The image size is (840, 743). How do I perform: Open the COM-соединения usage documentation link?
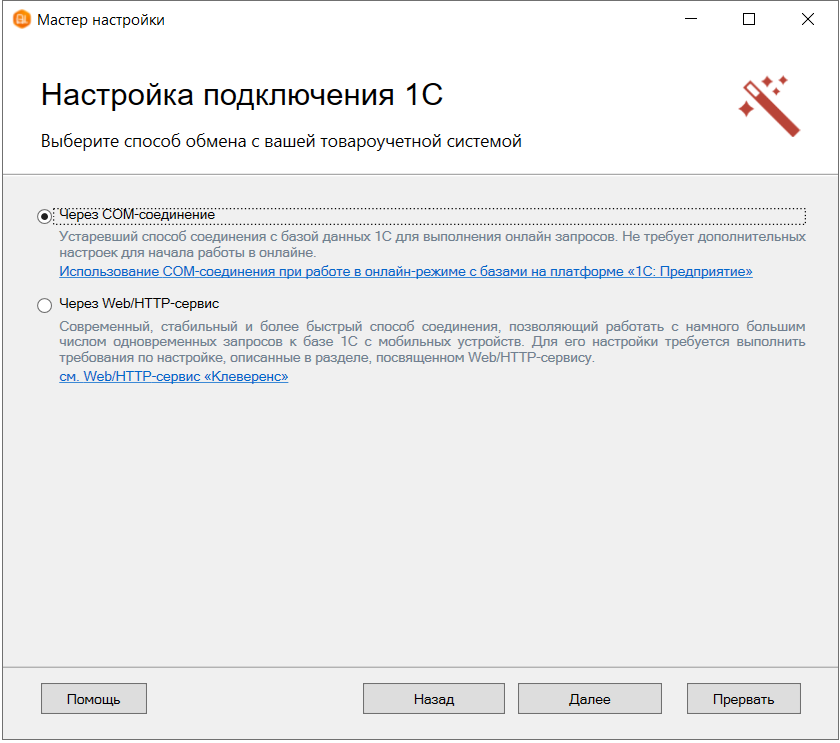point(406,272)
